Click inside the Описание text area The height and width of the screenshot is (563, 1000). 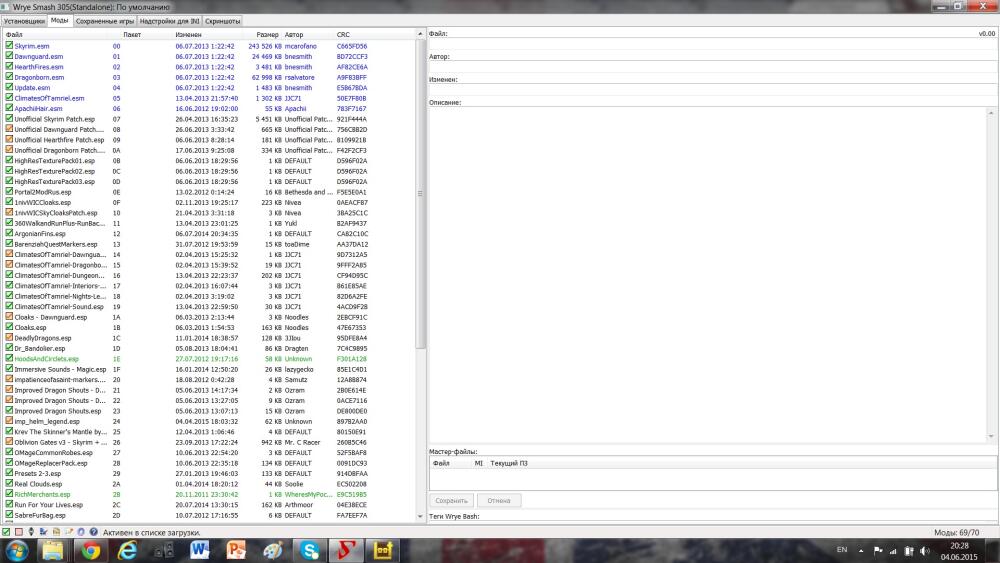click(708, 274)
